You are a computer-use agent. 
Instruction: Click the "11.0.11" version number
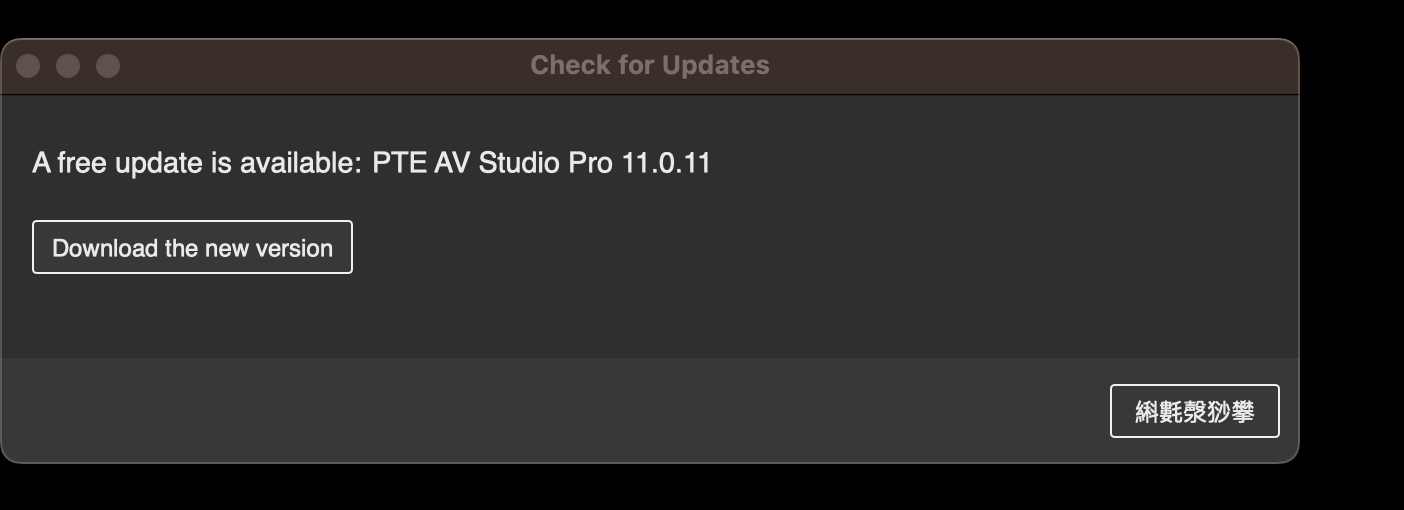[x=666, y=163]
